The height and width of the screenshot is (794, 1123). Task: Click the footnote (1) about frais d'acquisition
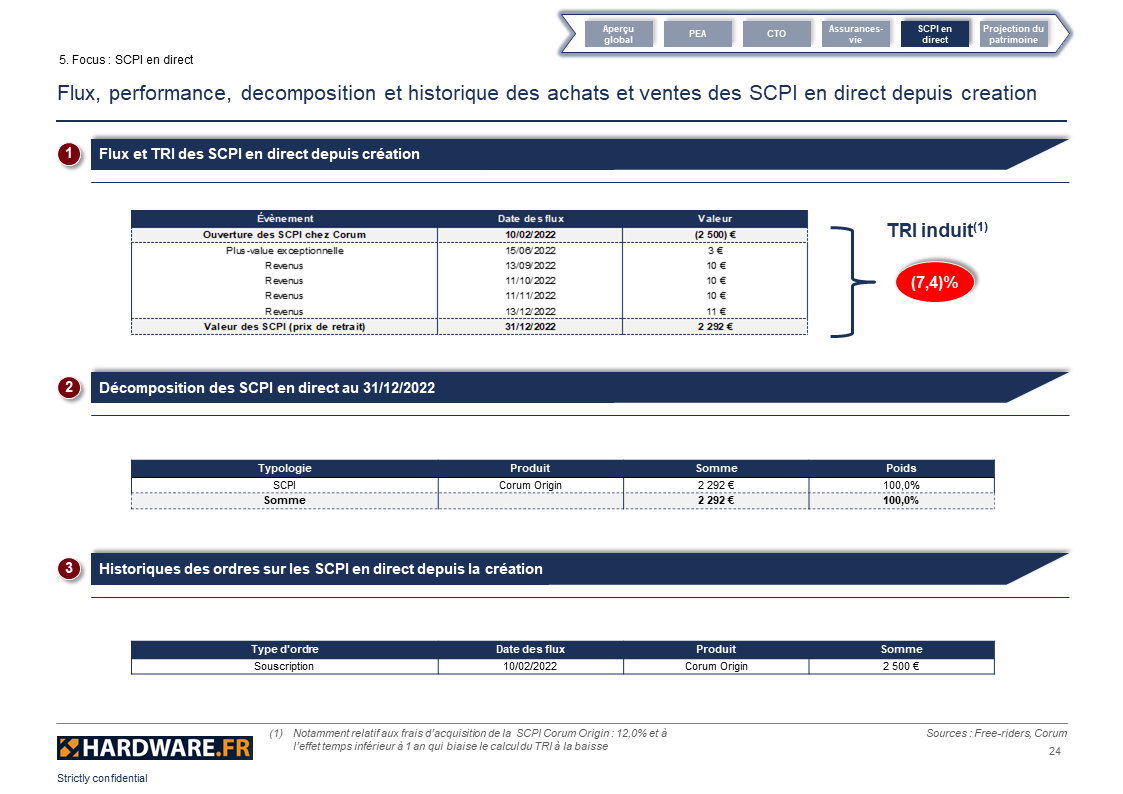click(468, 740)
